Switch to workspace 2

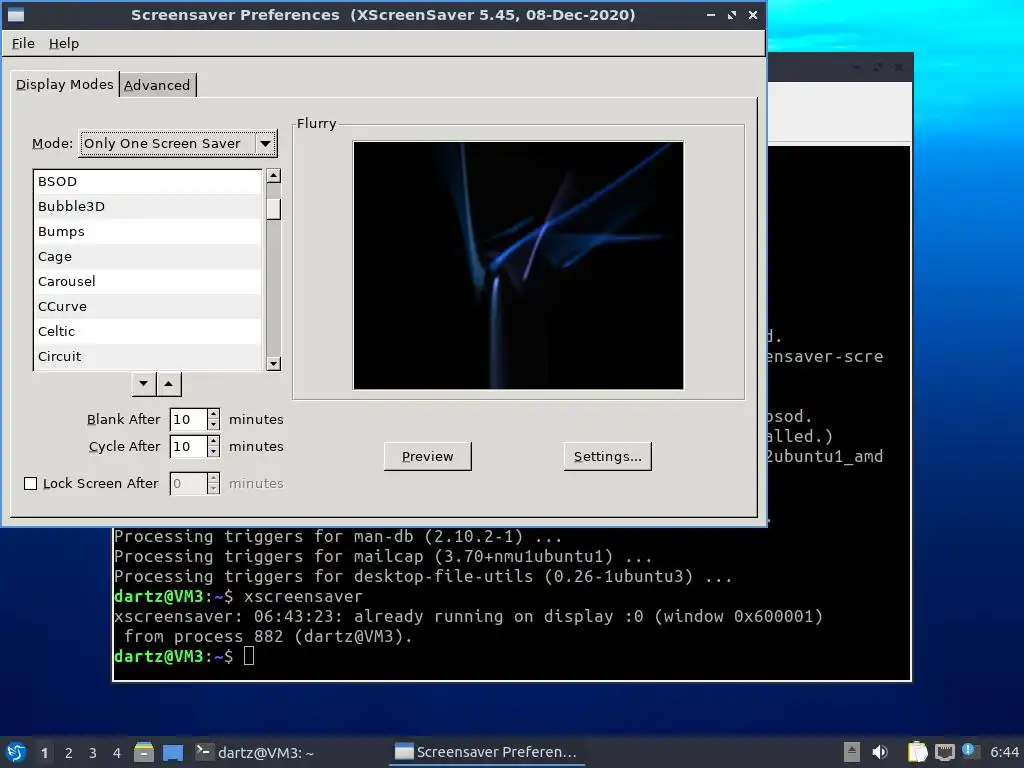click(x=69, y=753)
